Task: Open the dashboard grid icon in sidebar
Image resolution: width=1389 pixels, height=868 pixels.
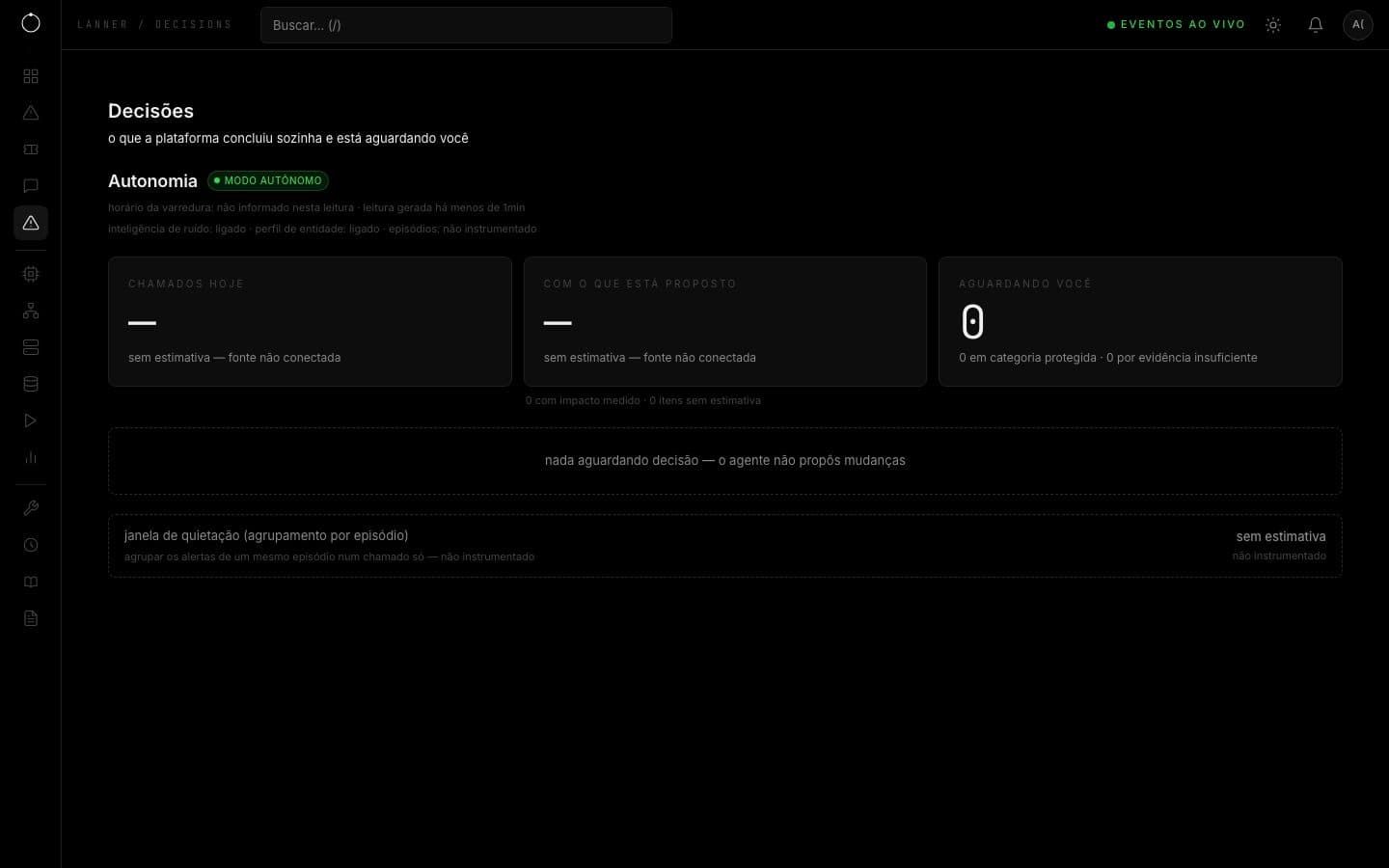Action: pyautogui.click(x=31, y=76)
